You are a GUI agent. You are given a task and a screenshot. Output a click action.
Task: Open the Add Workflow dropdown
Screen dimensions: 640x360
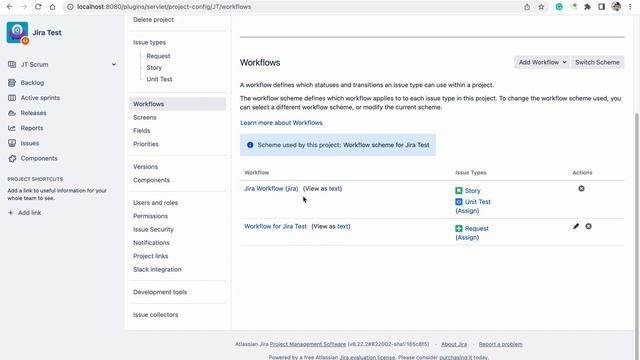[542, 62]
